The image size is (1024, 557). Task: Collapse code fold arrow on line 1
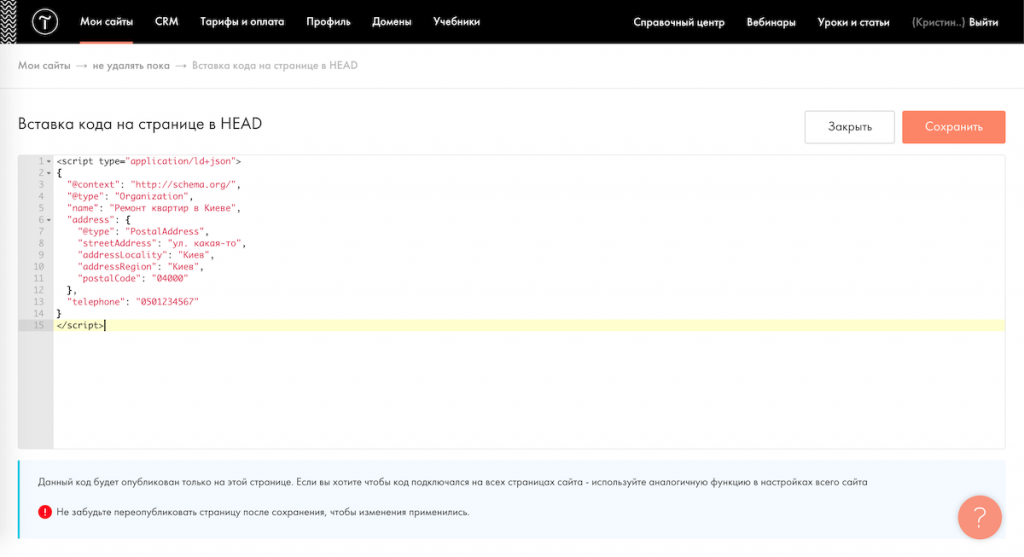(49, 161)
